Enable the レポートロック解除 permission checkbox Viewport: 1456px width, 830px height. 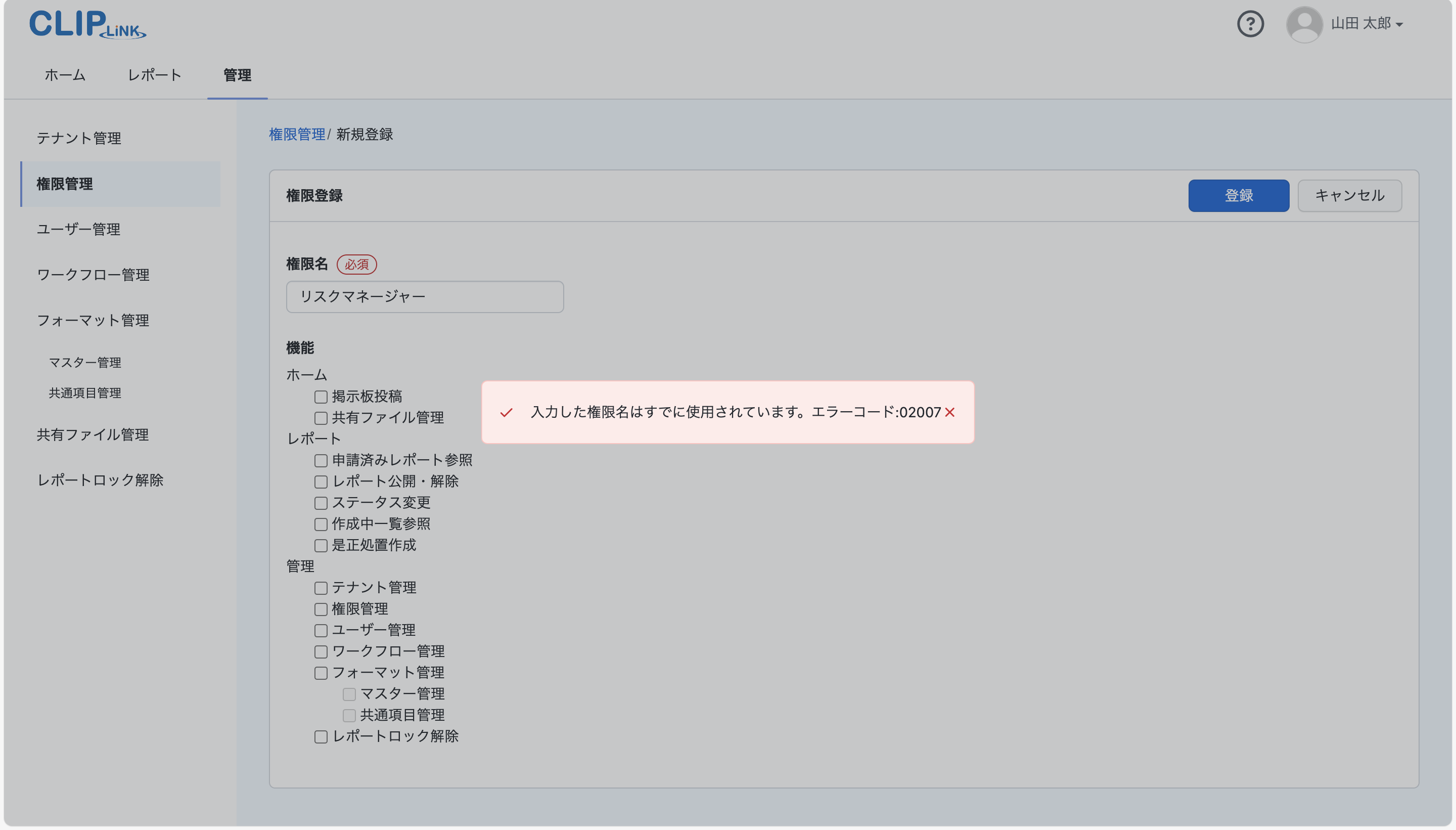click(321, 736)
